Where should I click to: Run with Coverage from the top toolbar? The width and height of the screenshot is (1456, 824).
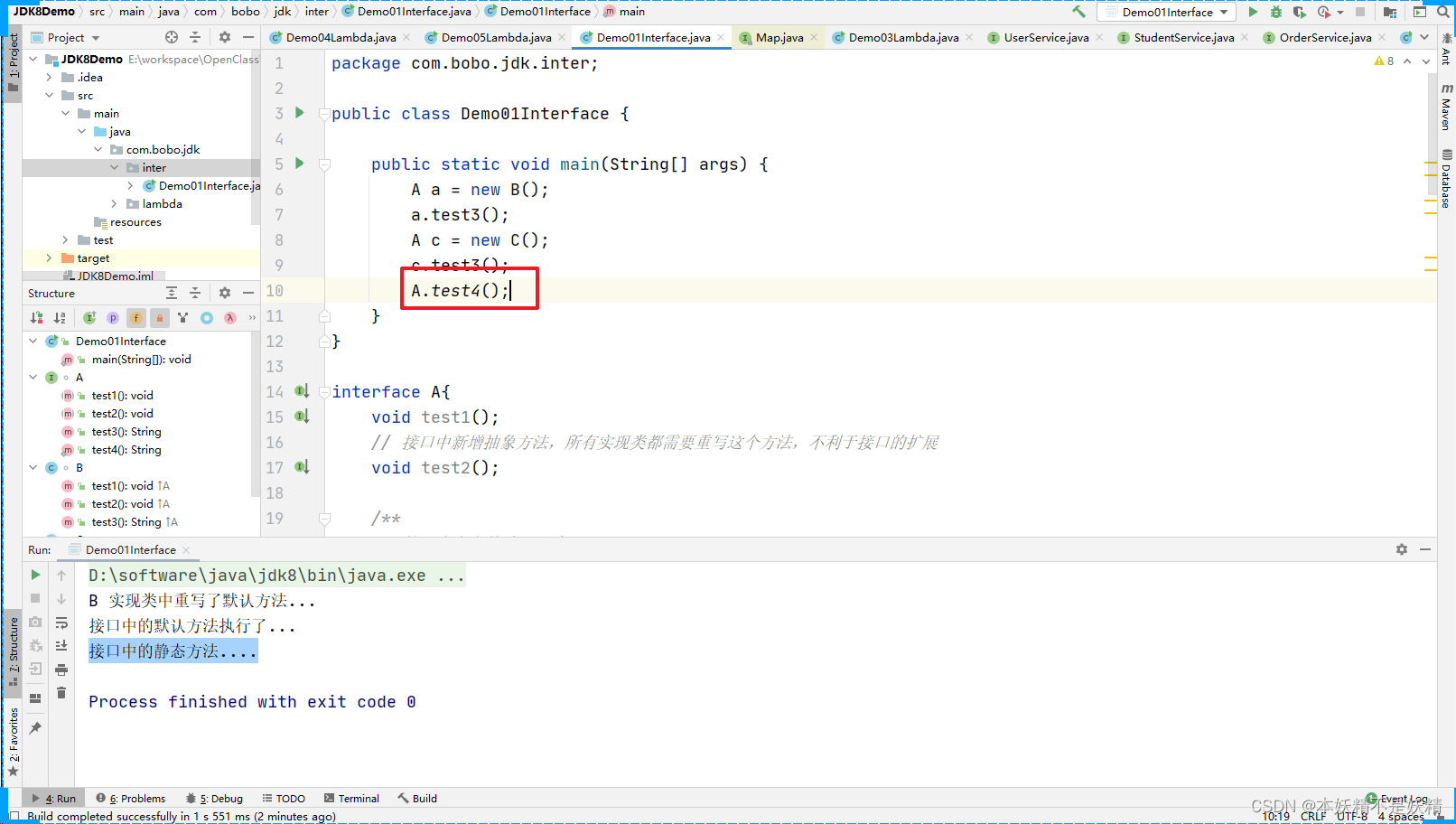coord(1300,12)
